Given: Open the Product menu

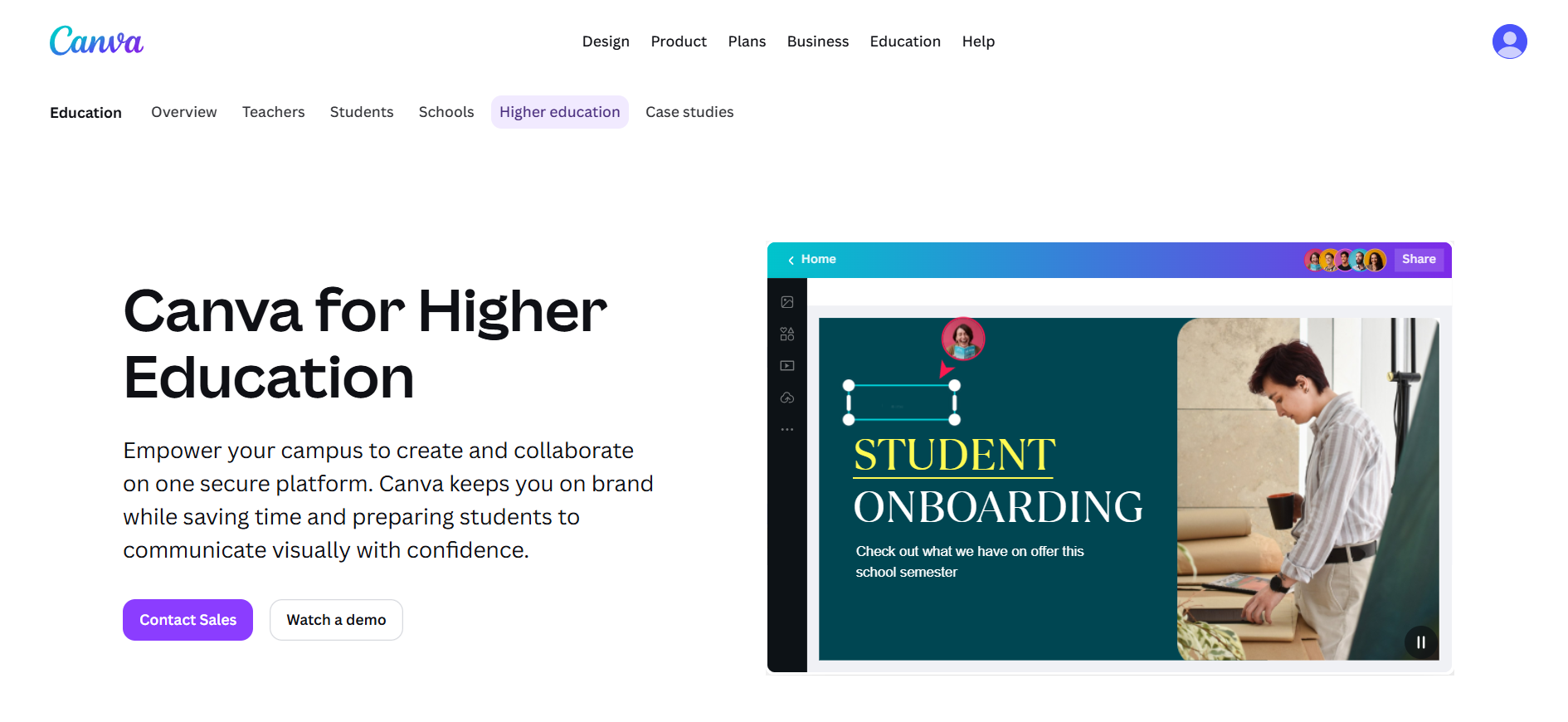Looking at the screenshot, I should click(679, 41).
